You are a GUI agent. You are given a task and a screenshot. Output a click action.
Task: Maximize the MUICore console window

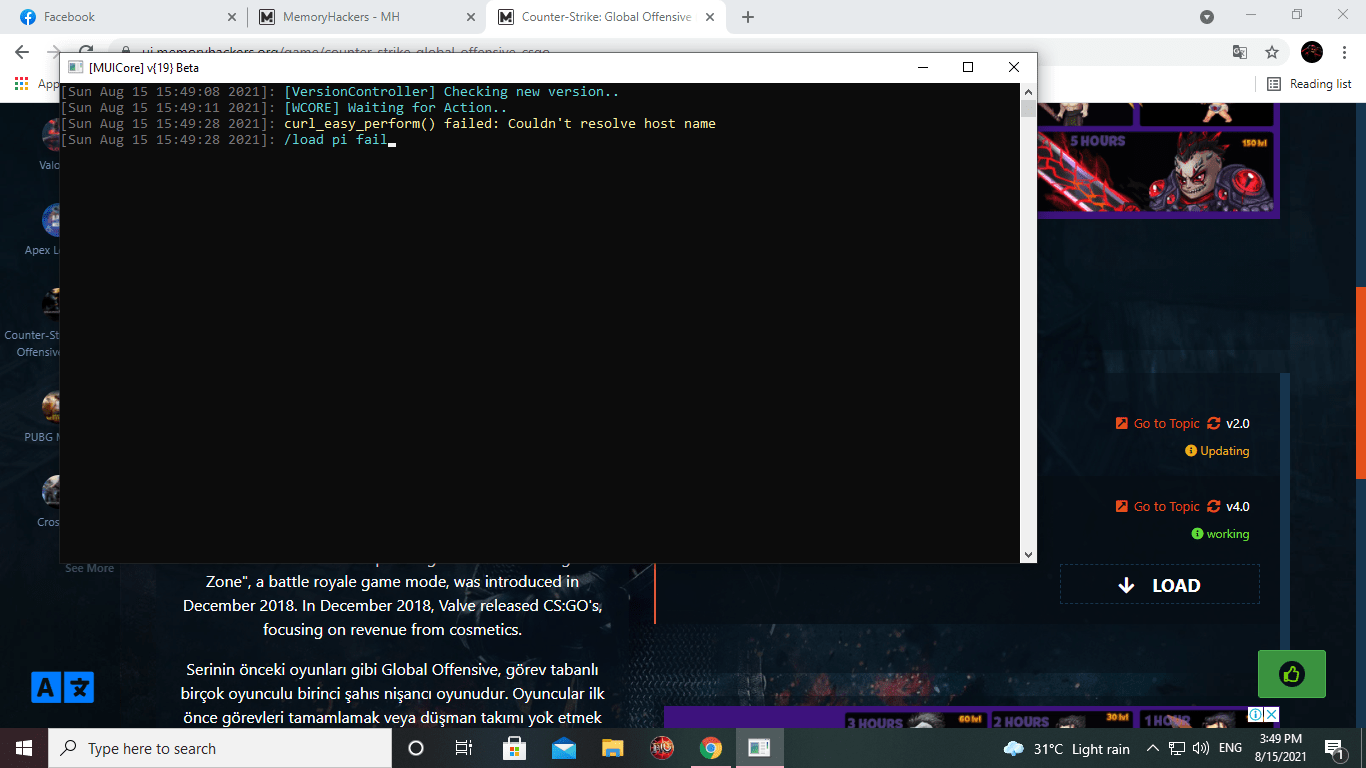tap(967, 67)
